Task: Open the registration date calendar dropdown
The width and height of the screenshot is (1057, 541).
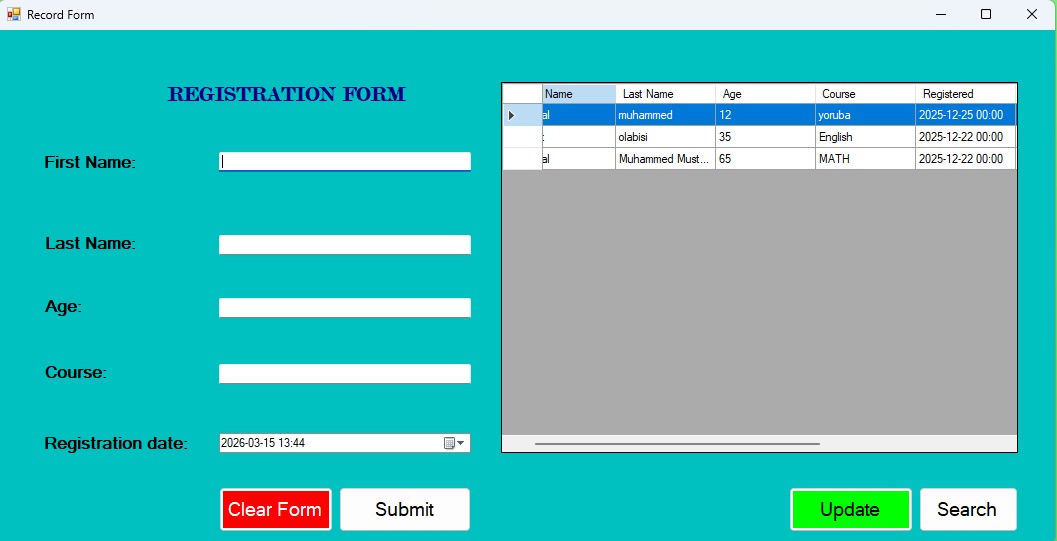Action: (x=455, y=443)
